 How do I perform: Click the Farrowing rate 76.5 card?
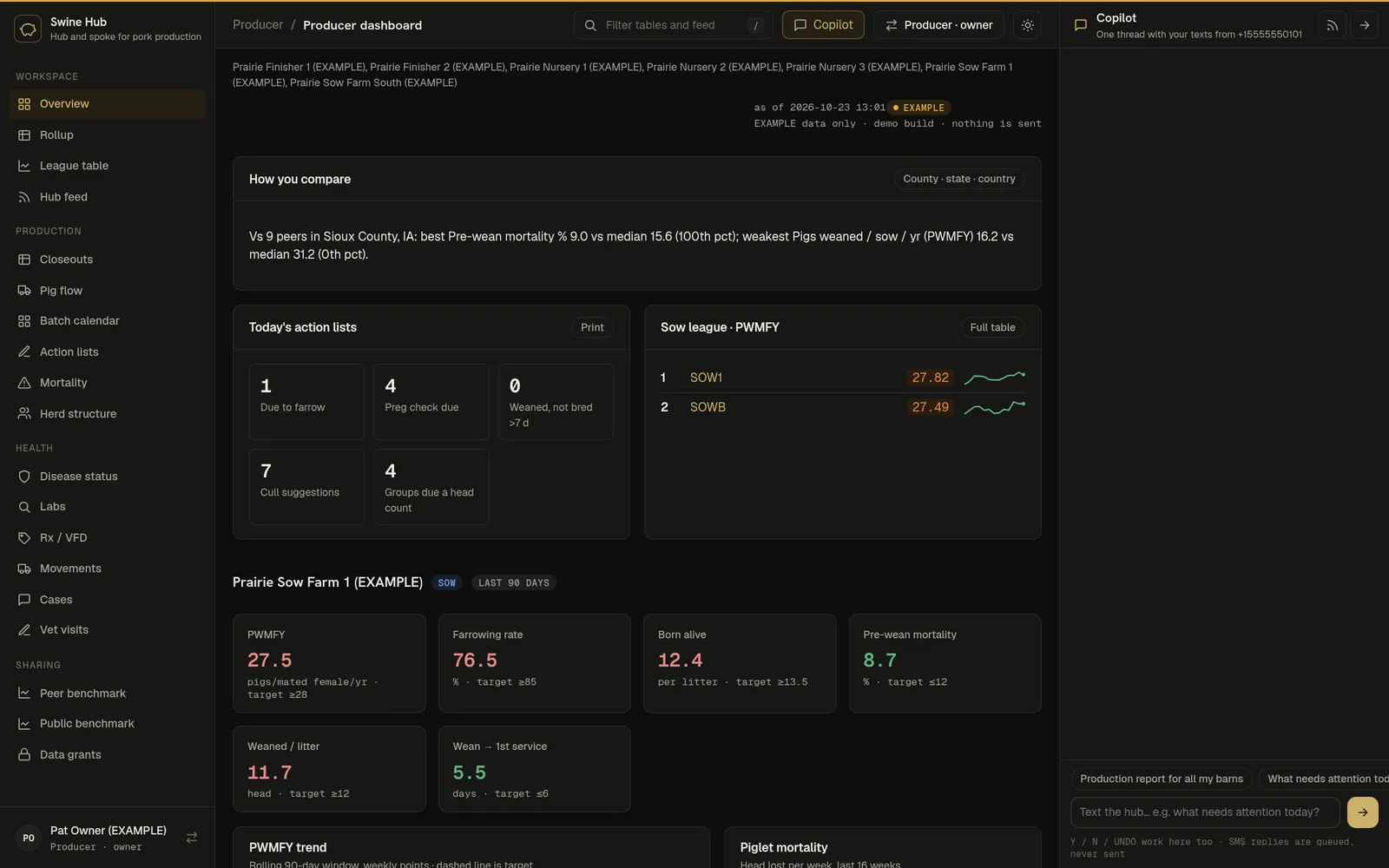pos(535,664)
